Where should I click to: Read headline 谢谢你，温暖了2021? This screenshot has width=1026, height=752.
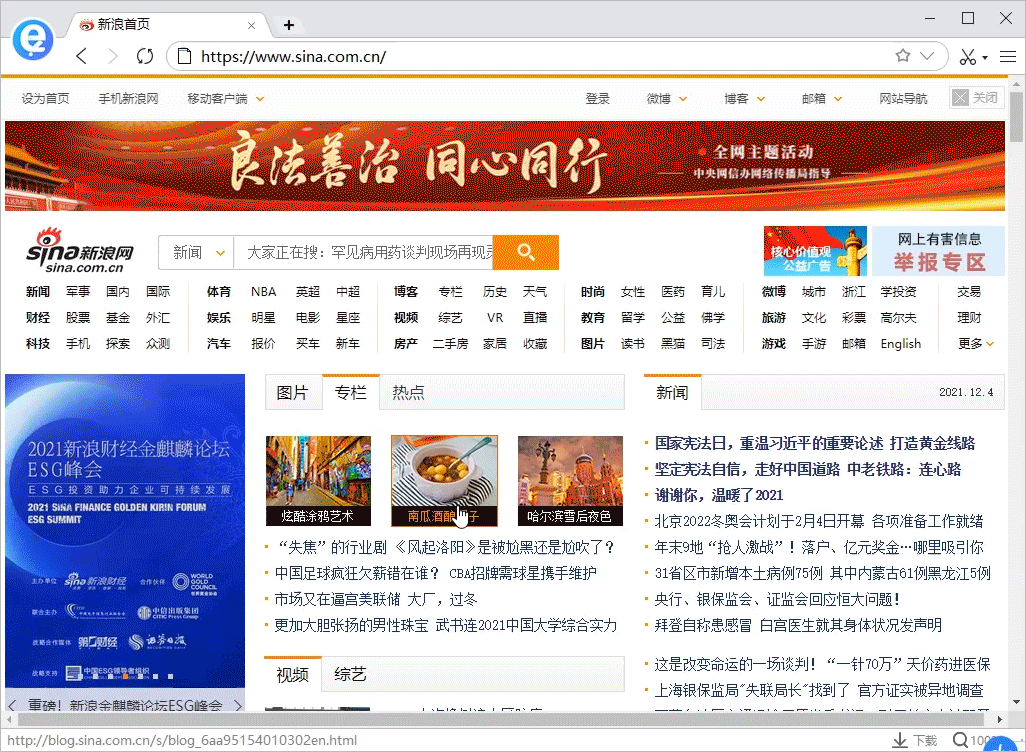[718, 495]
